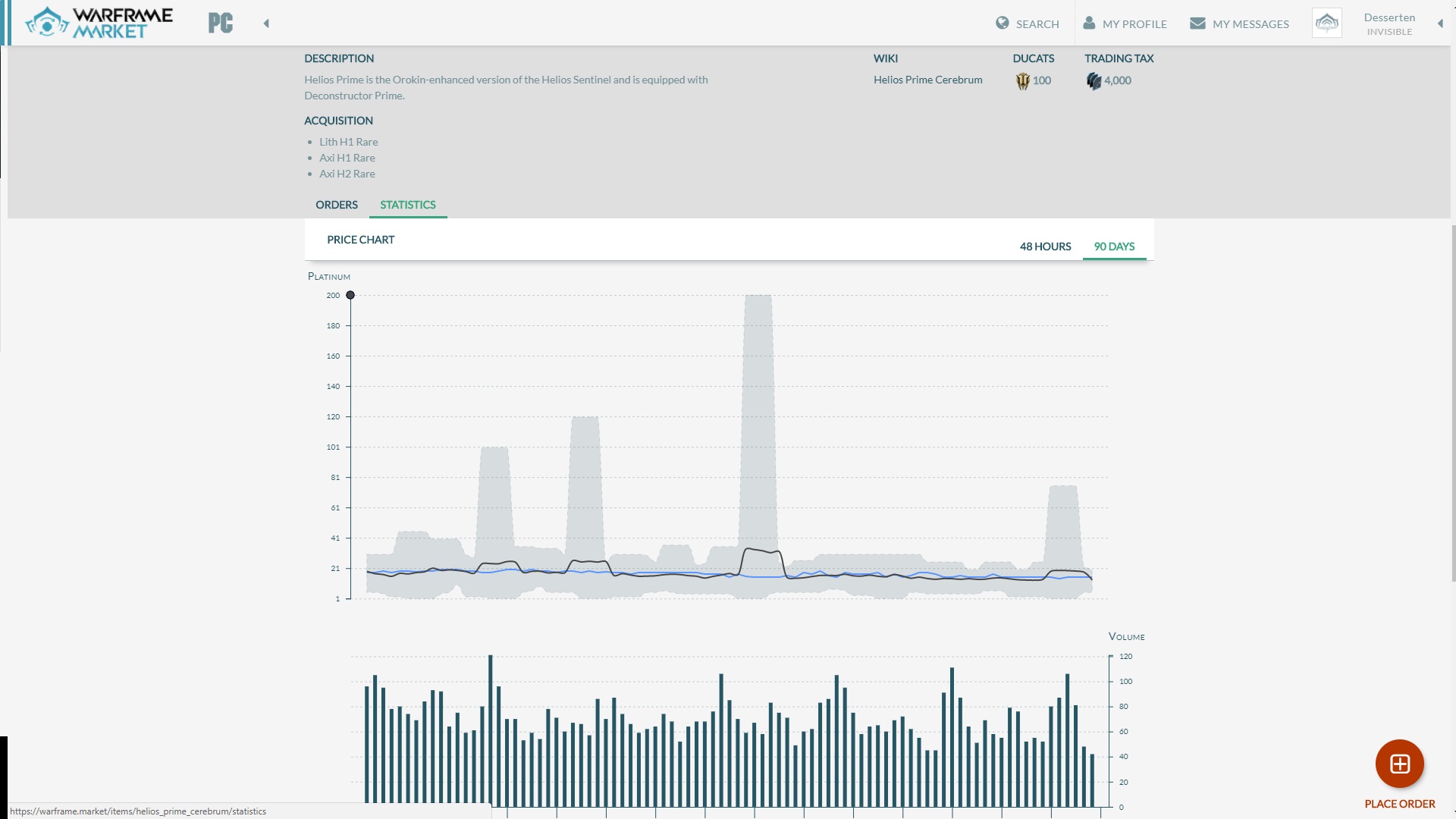Viewport: 1456px width, 819px height.
Task: Click the price chart marker at 200
Action: click(x=350, y=295)
